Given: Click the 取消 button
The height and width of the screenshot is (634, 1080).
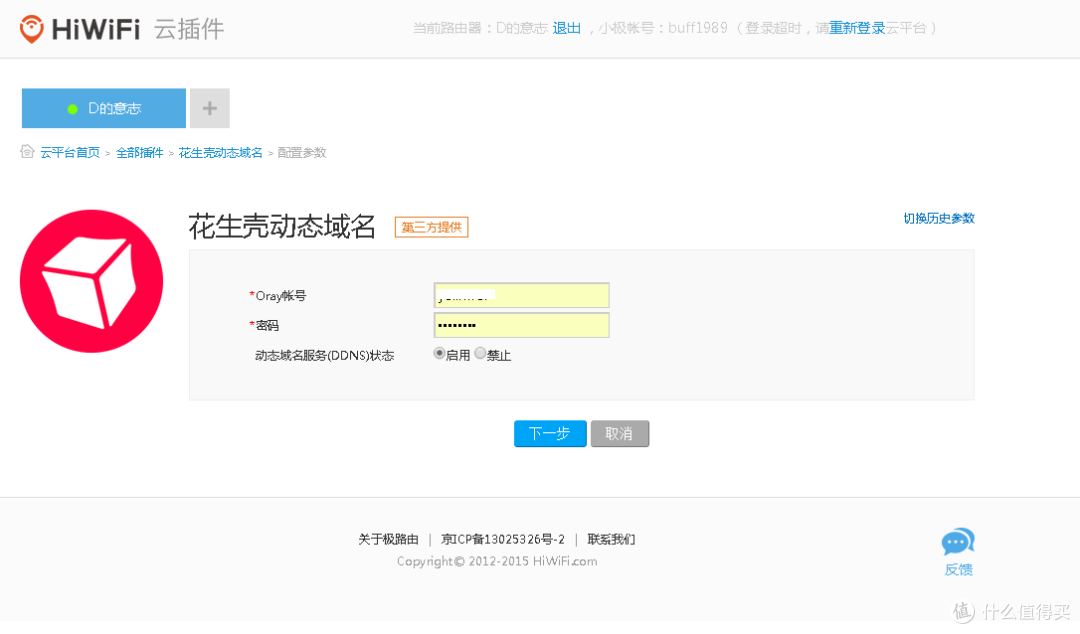Looking at the screenshot, I should pyautogui.click(x=620, y=433).
